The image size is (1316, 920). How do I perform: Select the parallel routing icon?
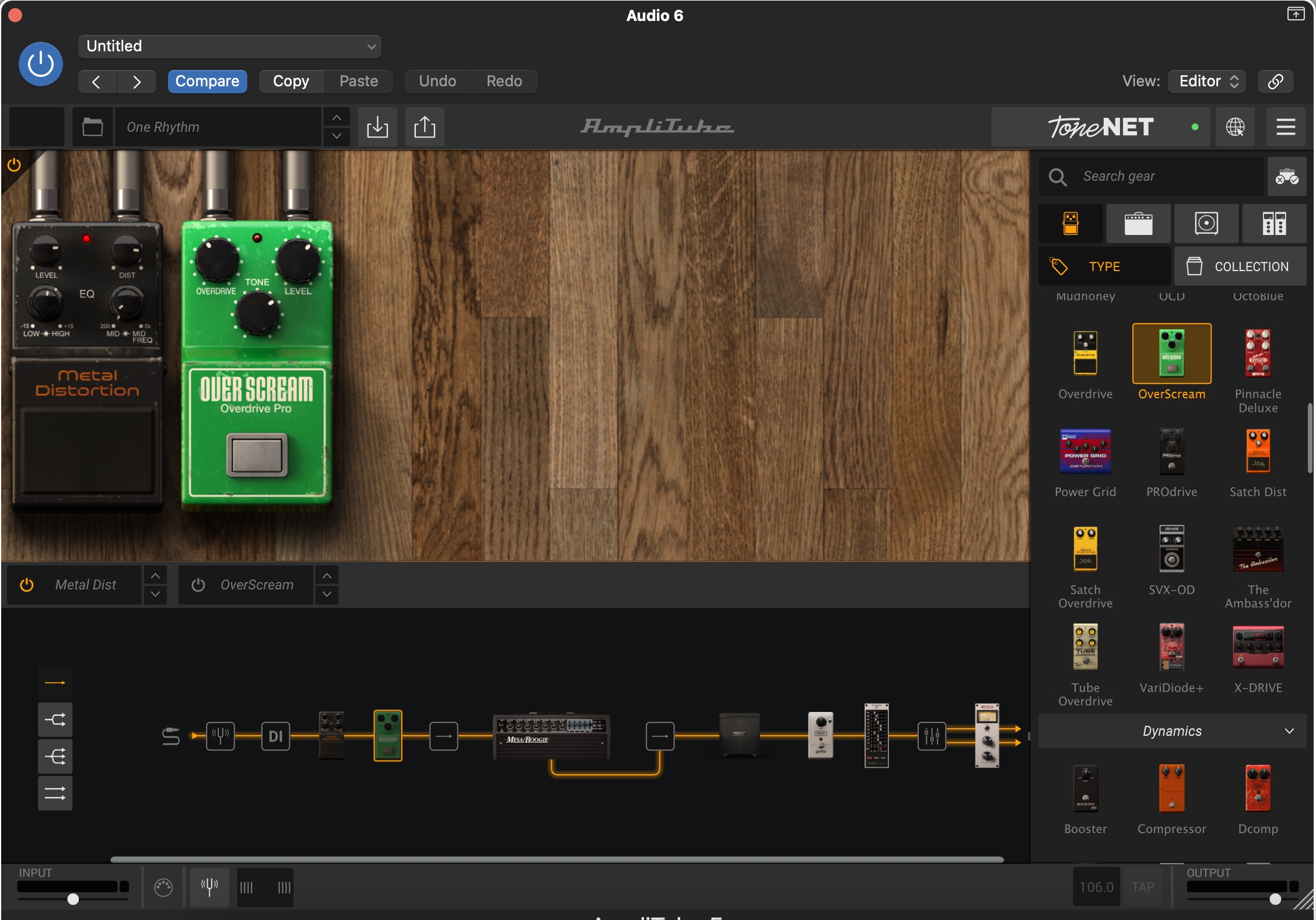point(55,793)
